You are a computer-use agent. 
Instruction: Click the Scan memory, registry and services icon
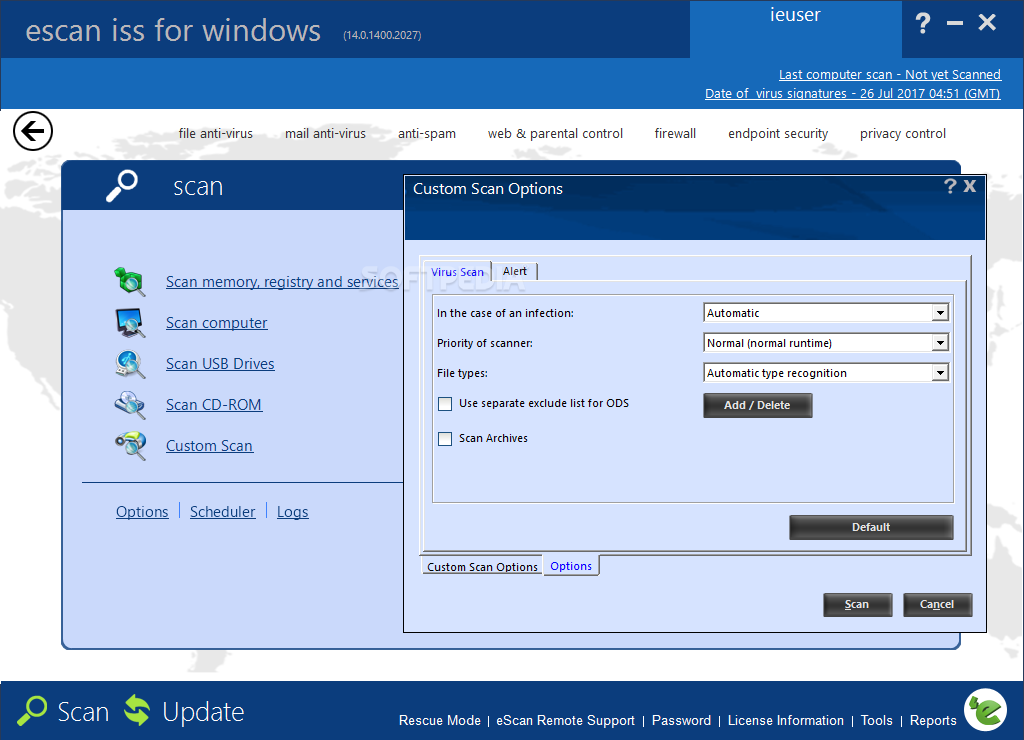pos(129,282)
